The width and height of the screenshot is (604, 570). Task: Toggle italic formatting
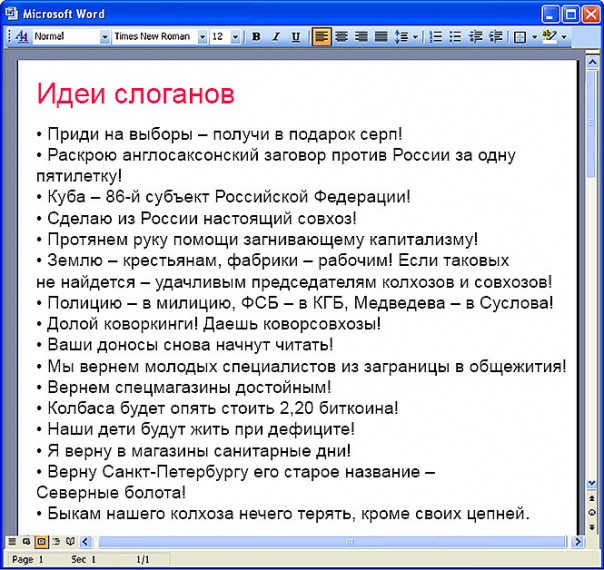[x=275, y=37]
